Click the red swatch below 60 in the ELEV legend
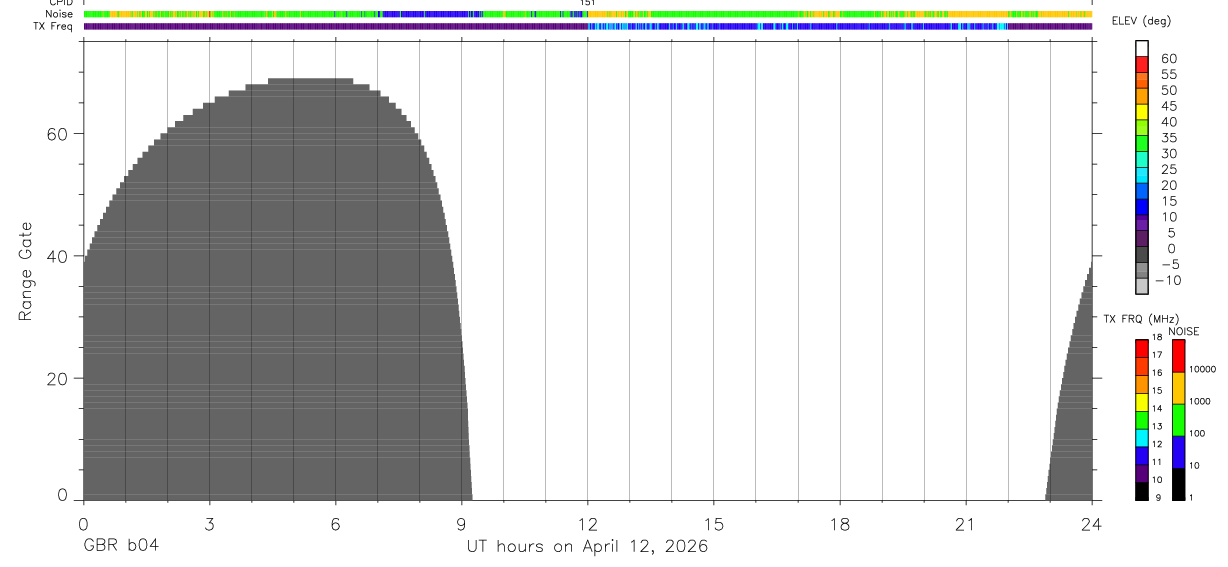1228x567 pixels. pyautogui.click(x=1142, y=65)
